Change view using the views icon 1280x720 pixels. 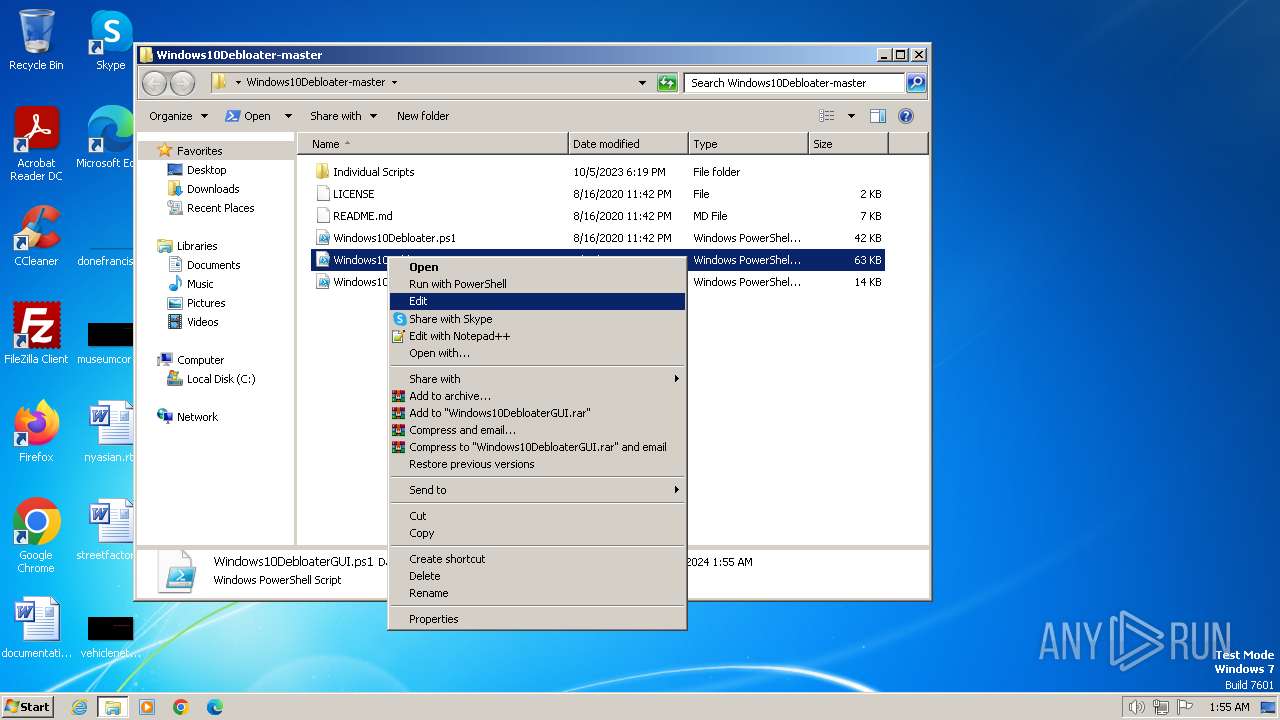827,116
